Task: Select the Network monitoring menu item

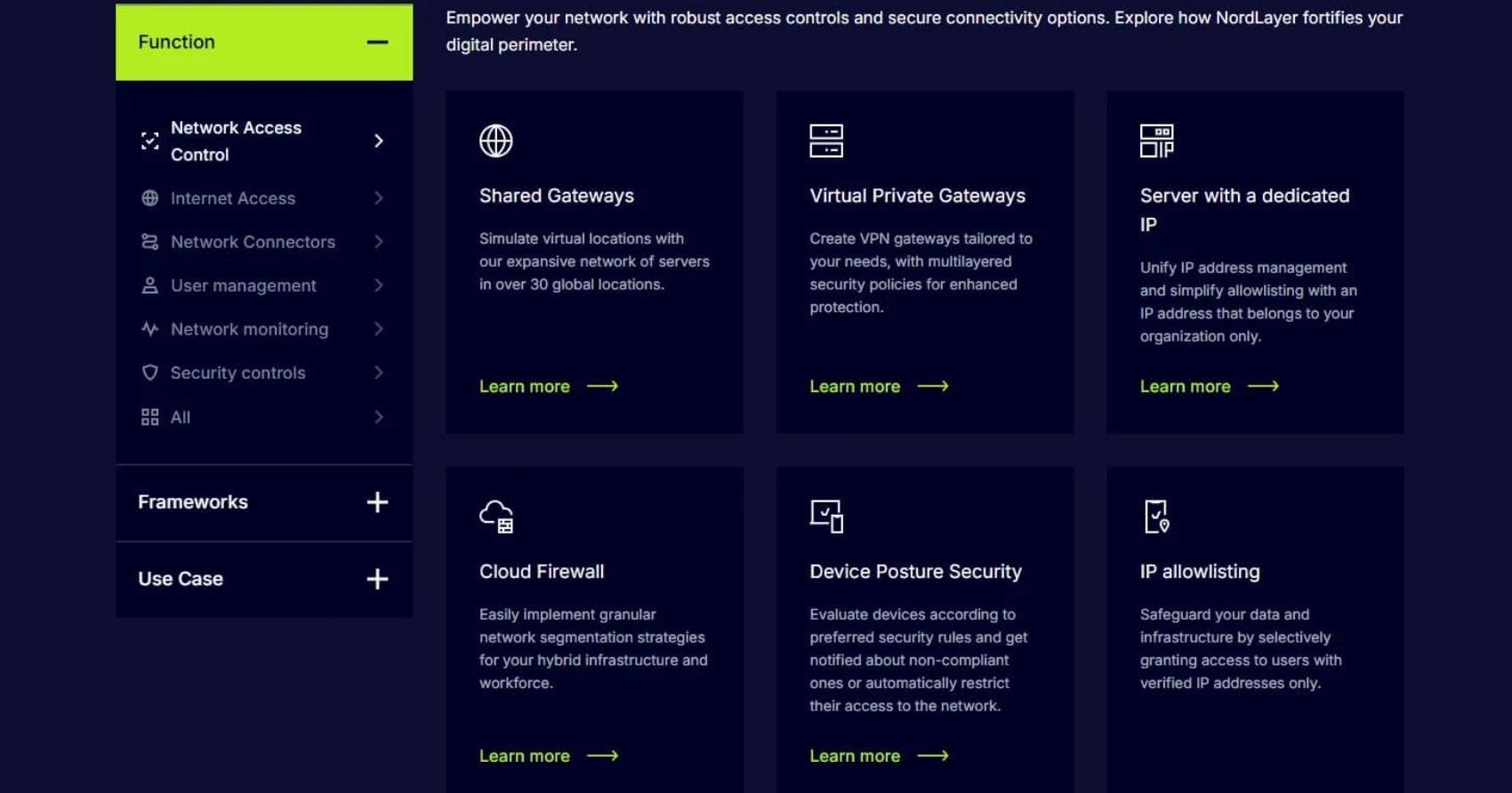Action: (x=264, y=329)
